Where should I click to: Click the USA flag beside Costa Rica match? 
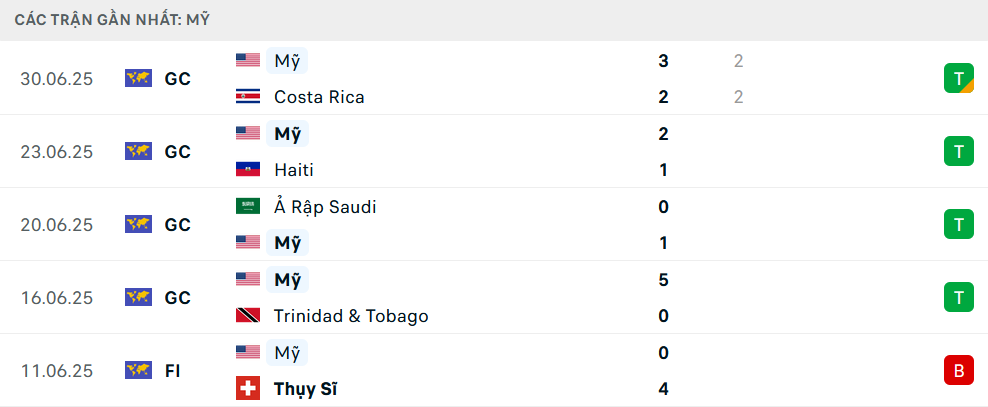[x=248, y=60]
